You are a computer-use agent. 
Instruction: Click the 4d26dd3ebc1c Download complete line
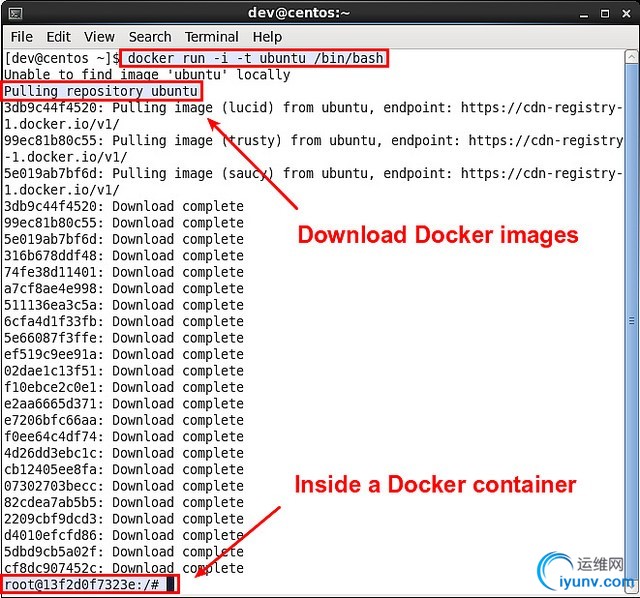point(124,453)
